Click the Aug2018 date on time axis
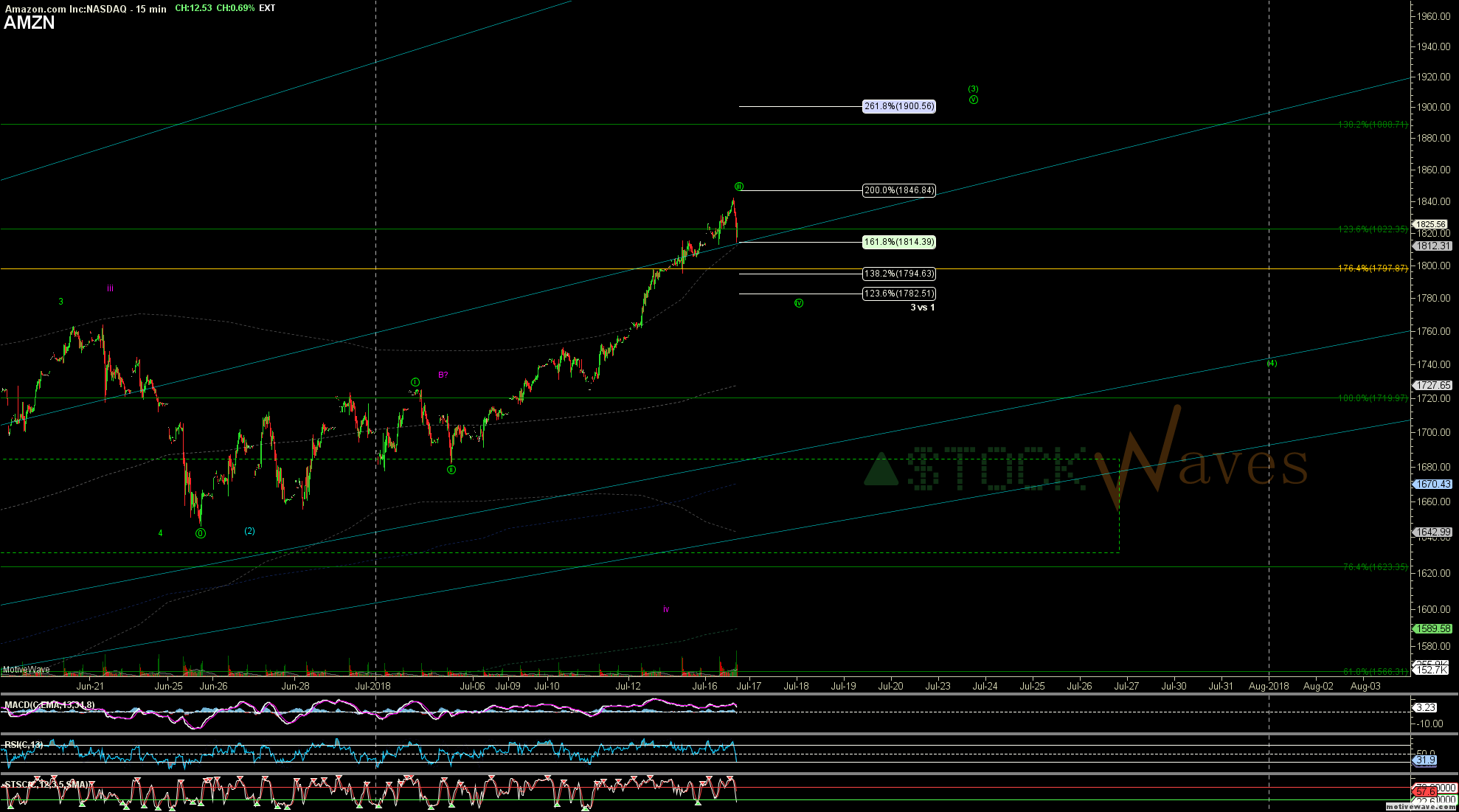Image resolution: width=1459 pixels, height=812 pixels. pyautogui.click(x=1269, y=686)
